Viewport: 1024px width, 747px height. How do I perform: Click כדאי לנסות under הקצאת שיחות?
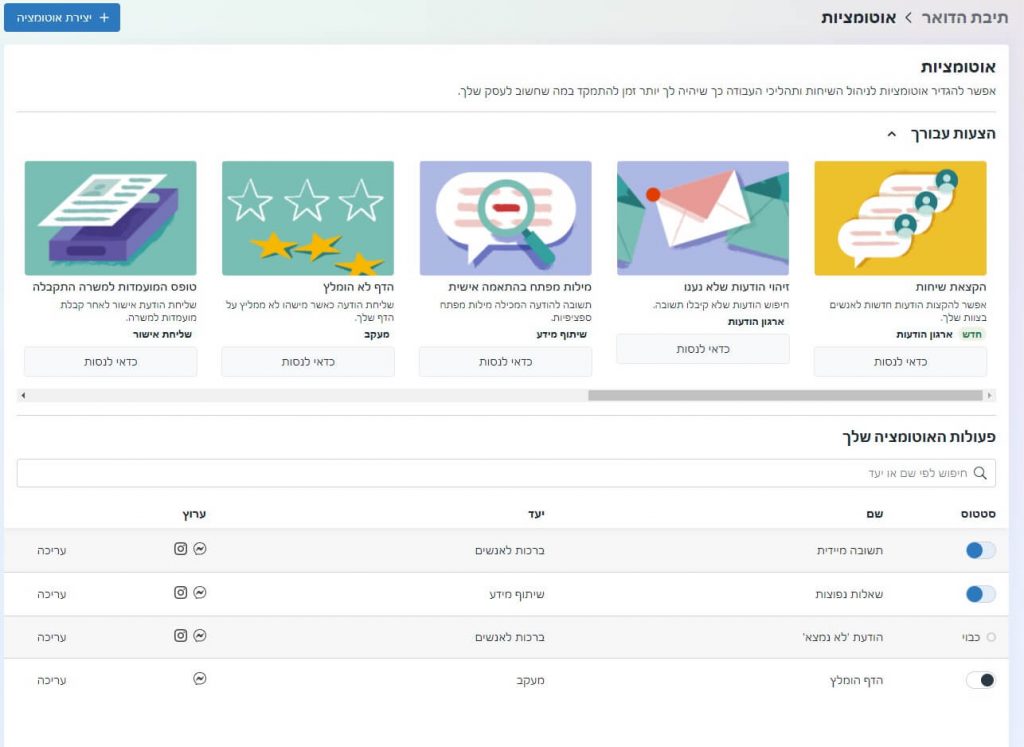click(900, 362)
